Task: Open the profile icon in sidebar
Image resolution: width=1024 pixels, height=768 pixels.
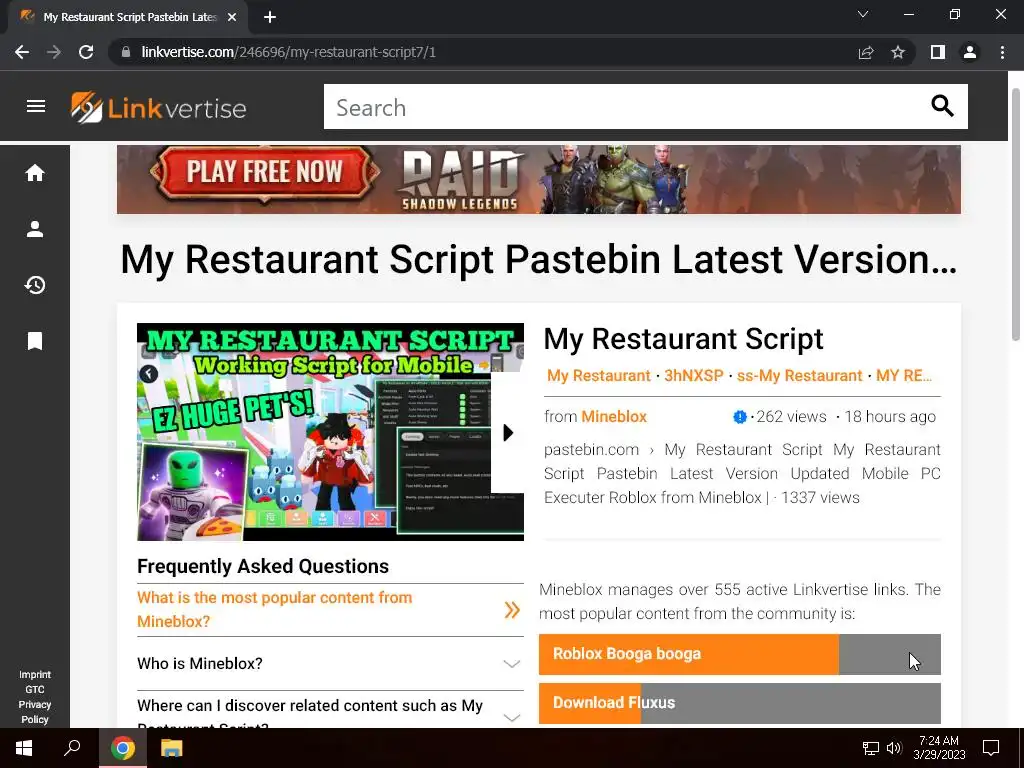Action: [35, 229]
